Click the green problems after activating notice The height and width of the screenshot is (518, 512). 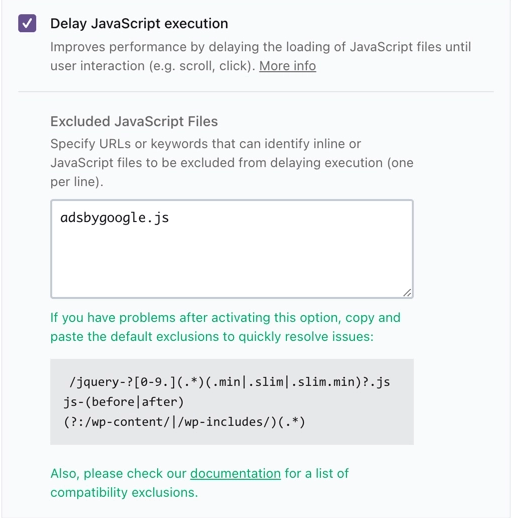[225, 327]
